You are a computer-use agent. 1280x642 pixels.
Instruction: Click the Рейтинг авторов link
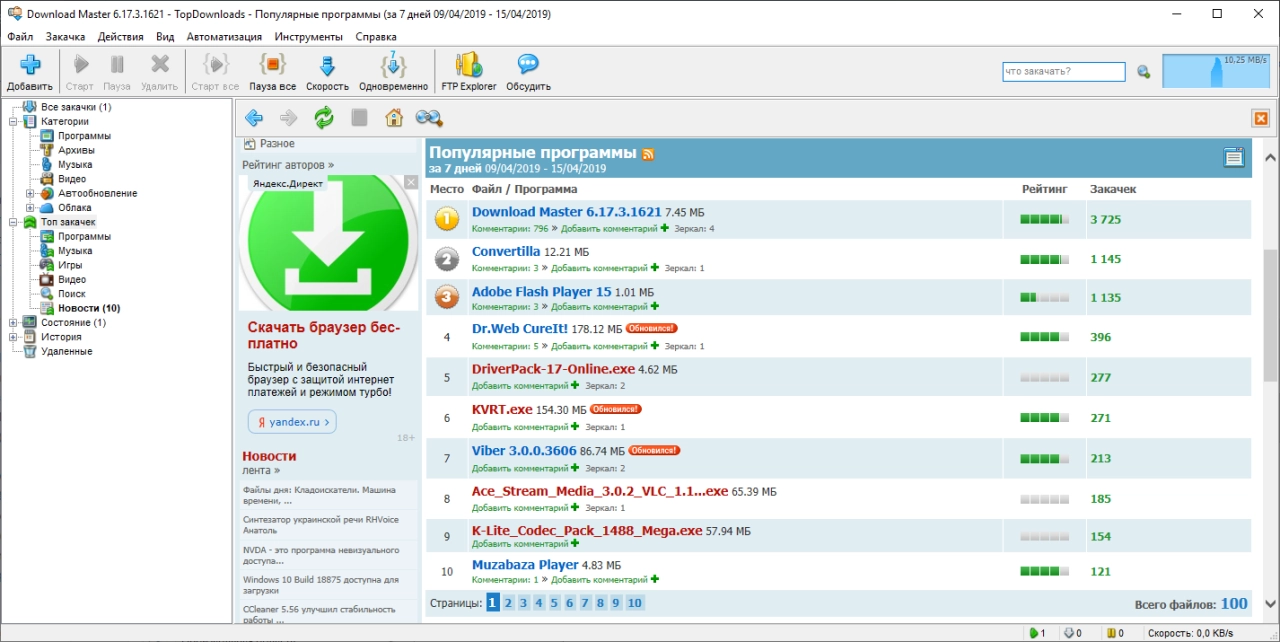(288, 165)
